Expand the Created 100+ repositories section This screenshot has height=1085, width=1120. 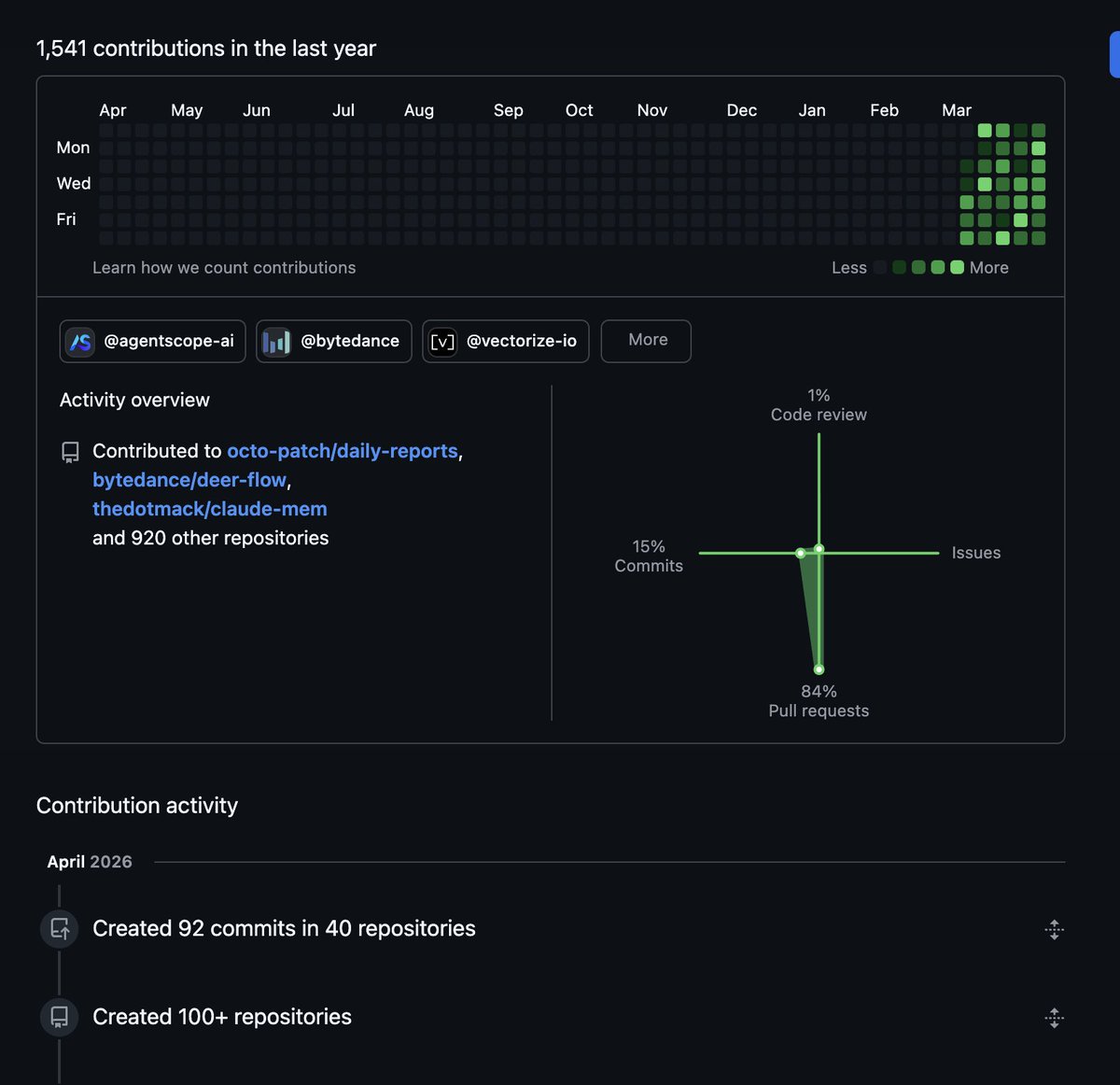(1054, 1018)
